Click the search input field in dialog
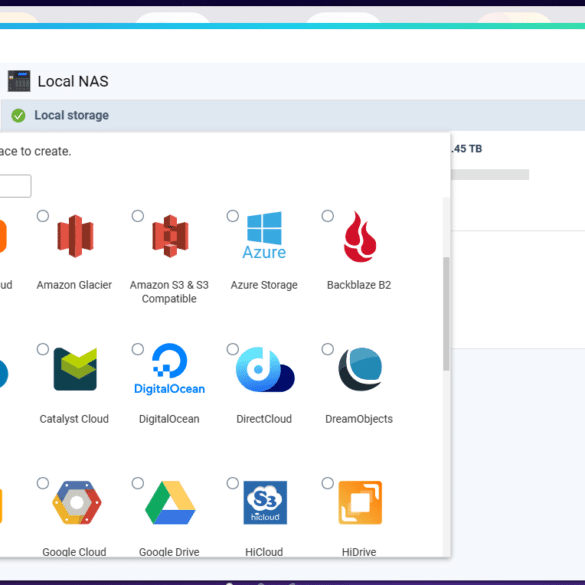This screenshot has width=585, height=585. tap(15, 186)
